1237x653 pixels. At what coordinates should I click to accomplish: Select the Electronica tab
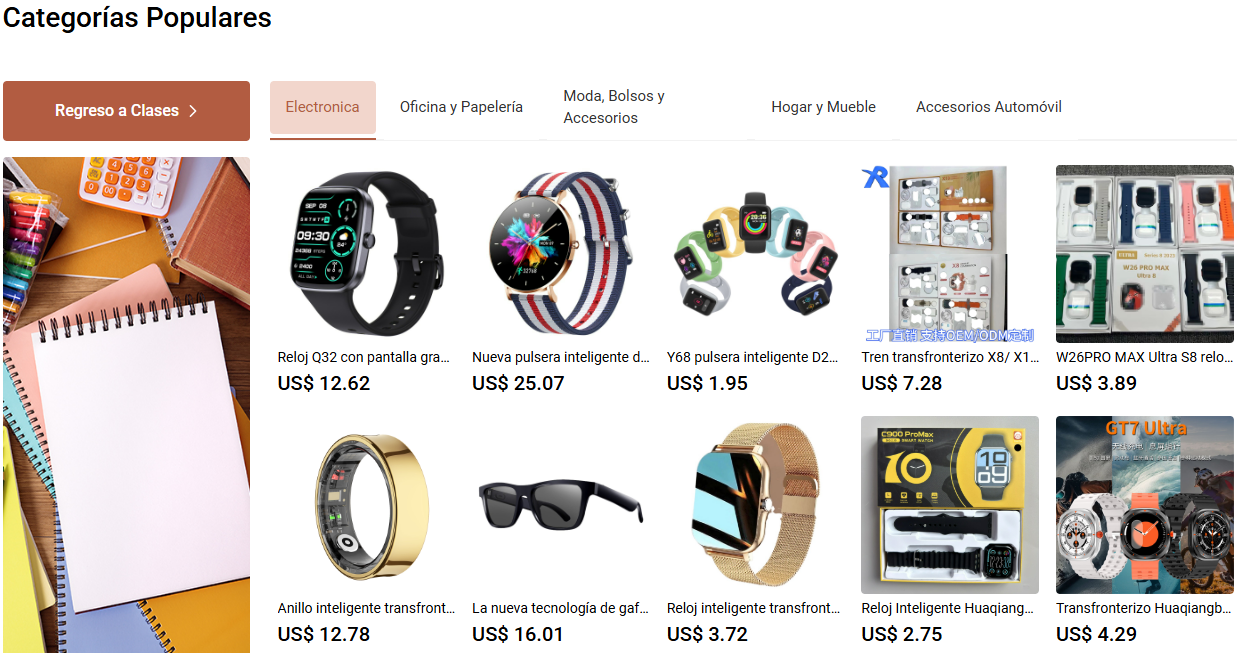coord(322,107)
